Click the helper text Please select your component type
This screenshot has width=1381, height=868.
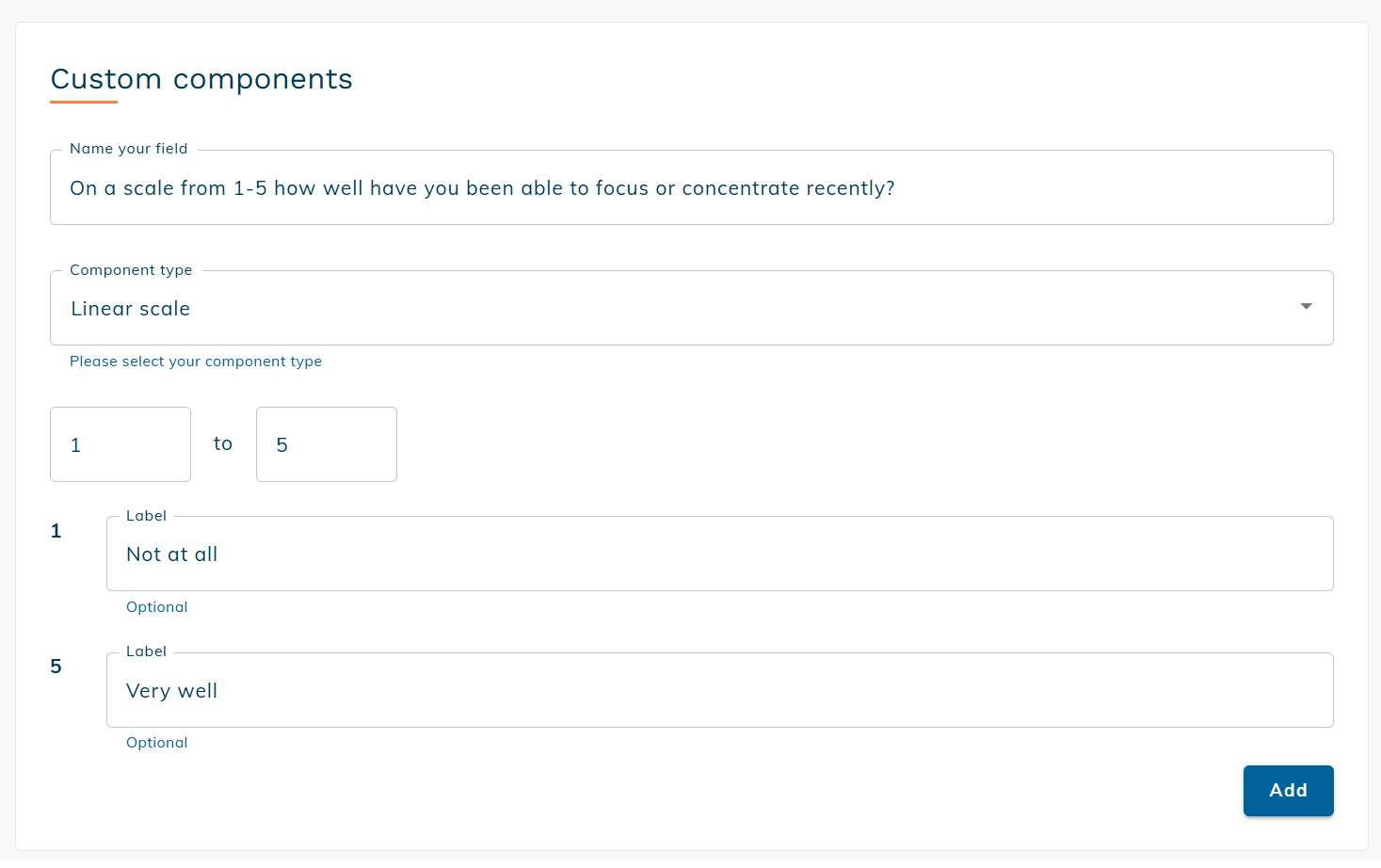[x=195, y=361]
